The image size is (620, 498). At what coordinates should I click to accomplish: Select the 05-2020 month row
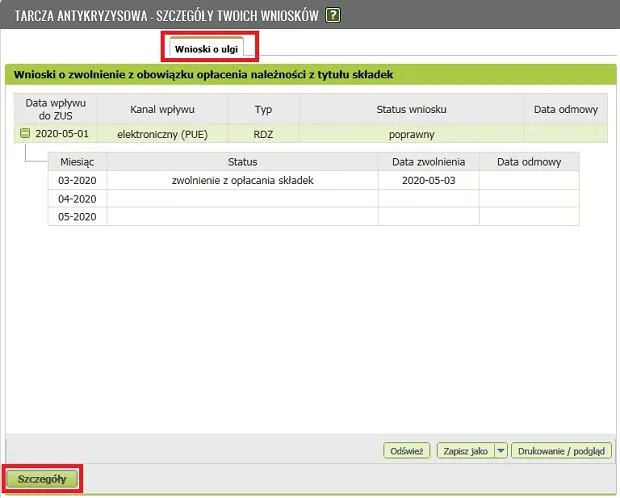coord(77,216)
